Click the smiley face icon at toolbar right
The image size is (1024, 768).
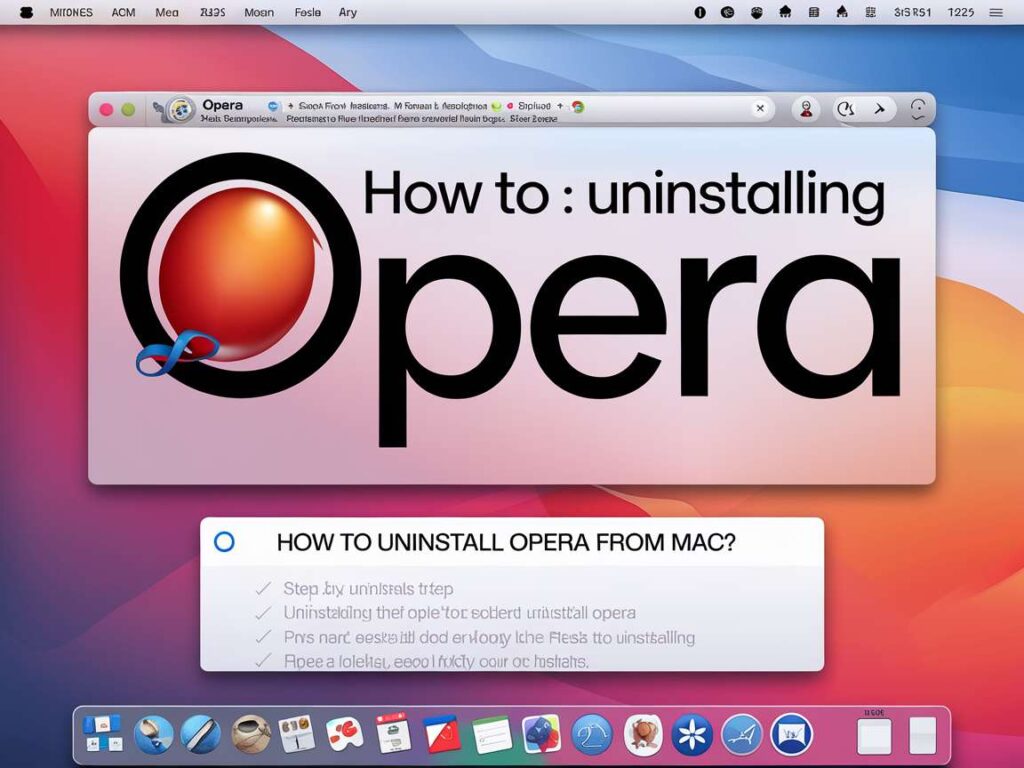(917, 109)
